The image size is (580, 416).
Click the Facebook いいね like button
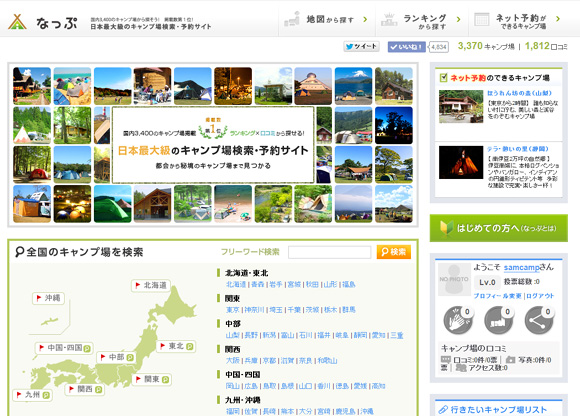coord(407,47)
